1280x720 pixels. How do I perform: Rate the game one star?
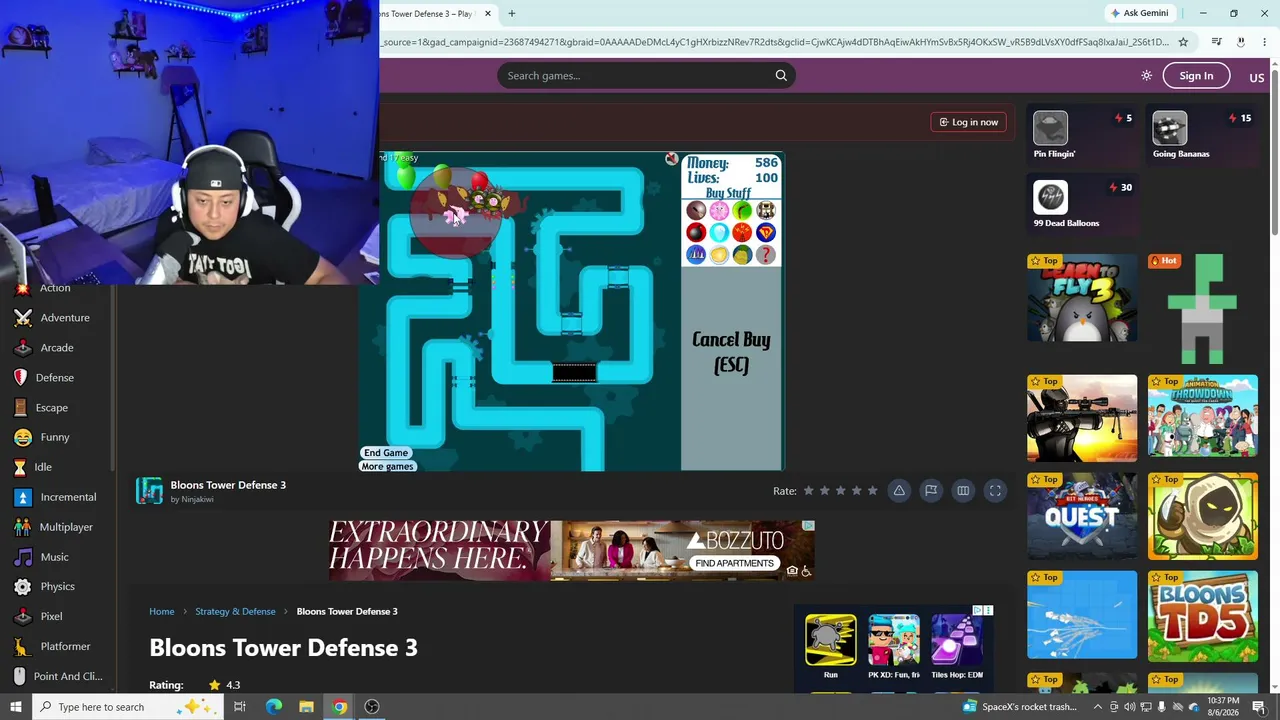coord(809,491)
